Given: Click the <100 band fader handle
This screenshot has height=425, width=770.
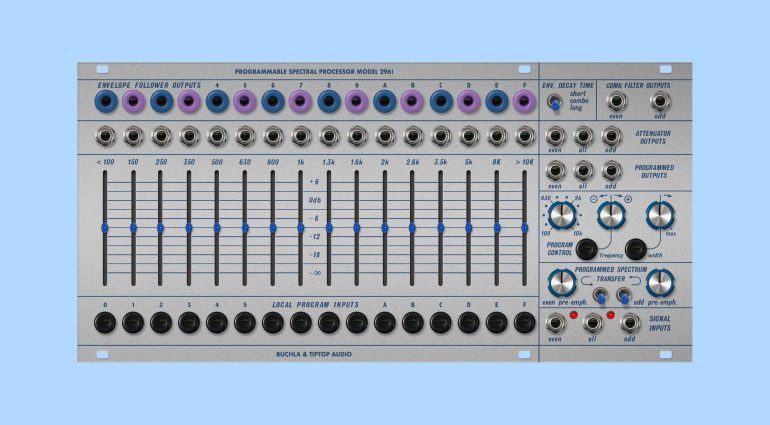Looking at the screenshot, I should (104, 228).
